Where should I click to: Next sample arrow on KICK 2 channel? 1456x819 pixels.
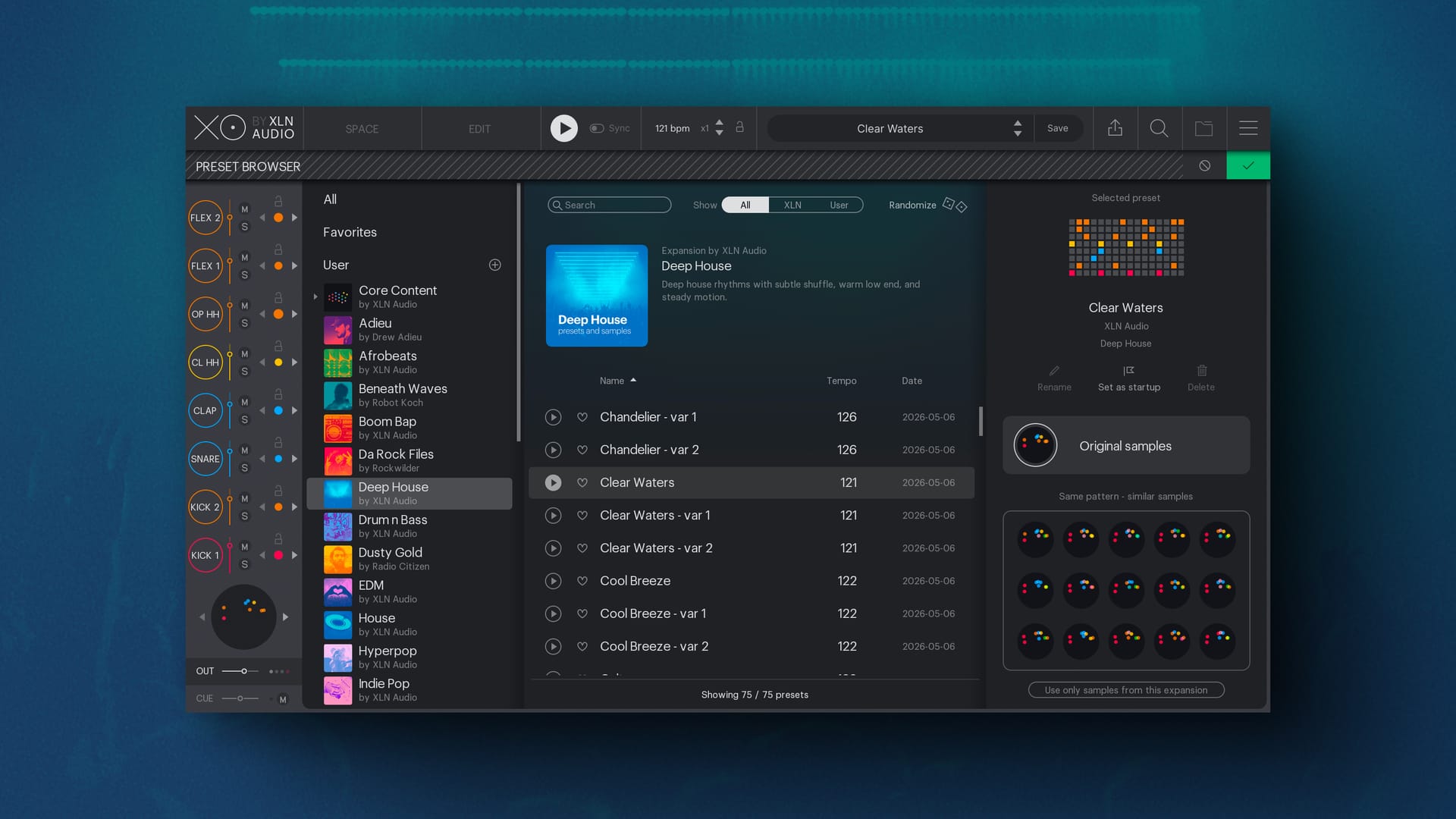click(x=294, y=507)
